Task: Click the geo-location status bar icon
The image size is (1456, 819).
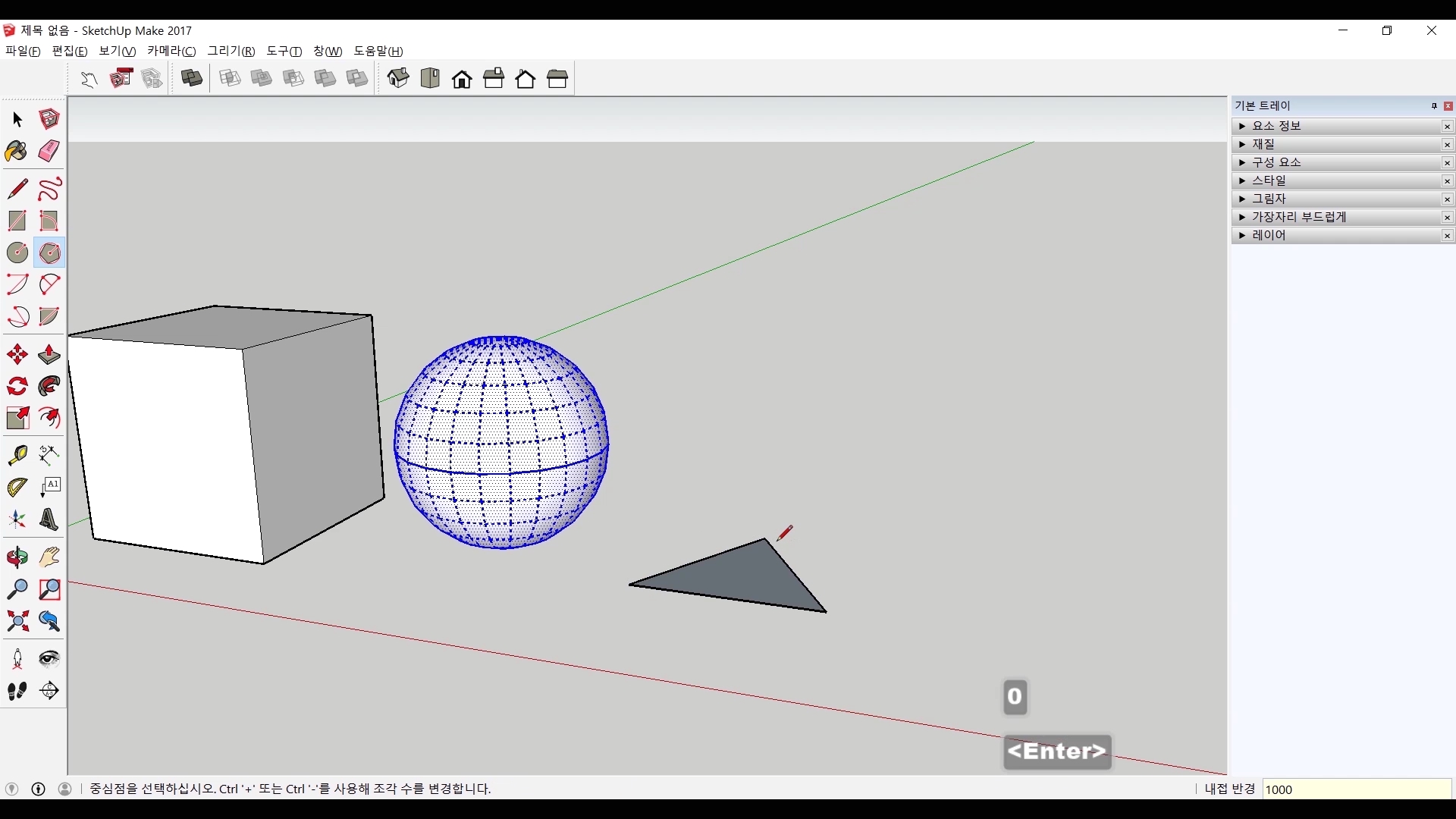Action: point(11,789)
